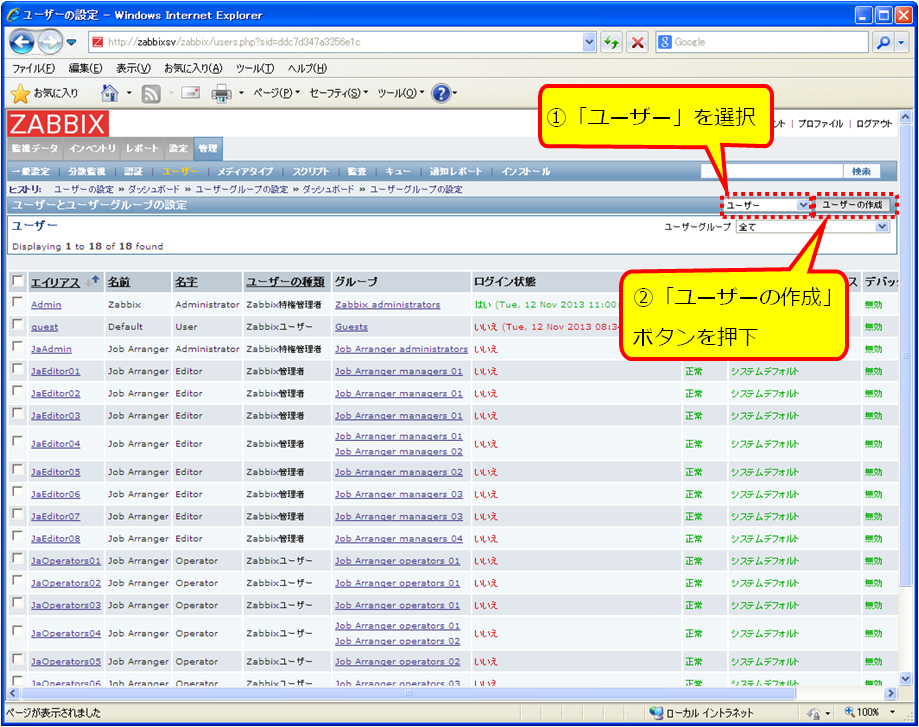The height and width of the screenshot is (727, 919).
Task: Open the search provider dropdown arrow
Action: click(901, 42)
